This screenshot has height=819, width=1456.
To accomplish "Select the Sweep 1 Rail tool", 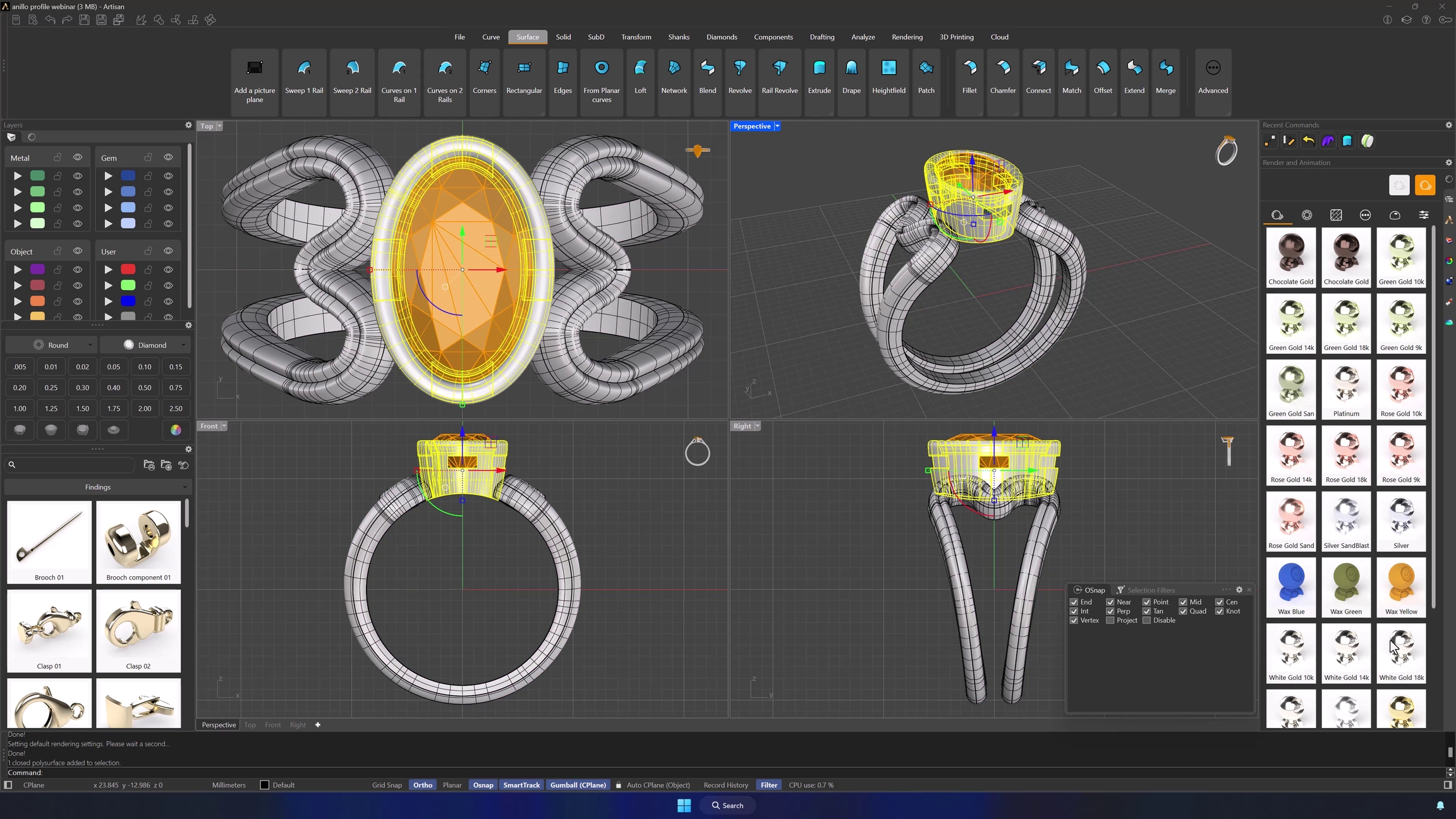I will [x=304, y=77].
